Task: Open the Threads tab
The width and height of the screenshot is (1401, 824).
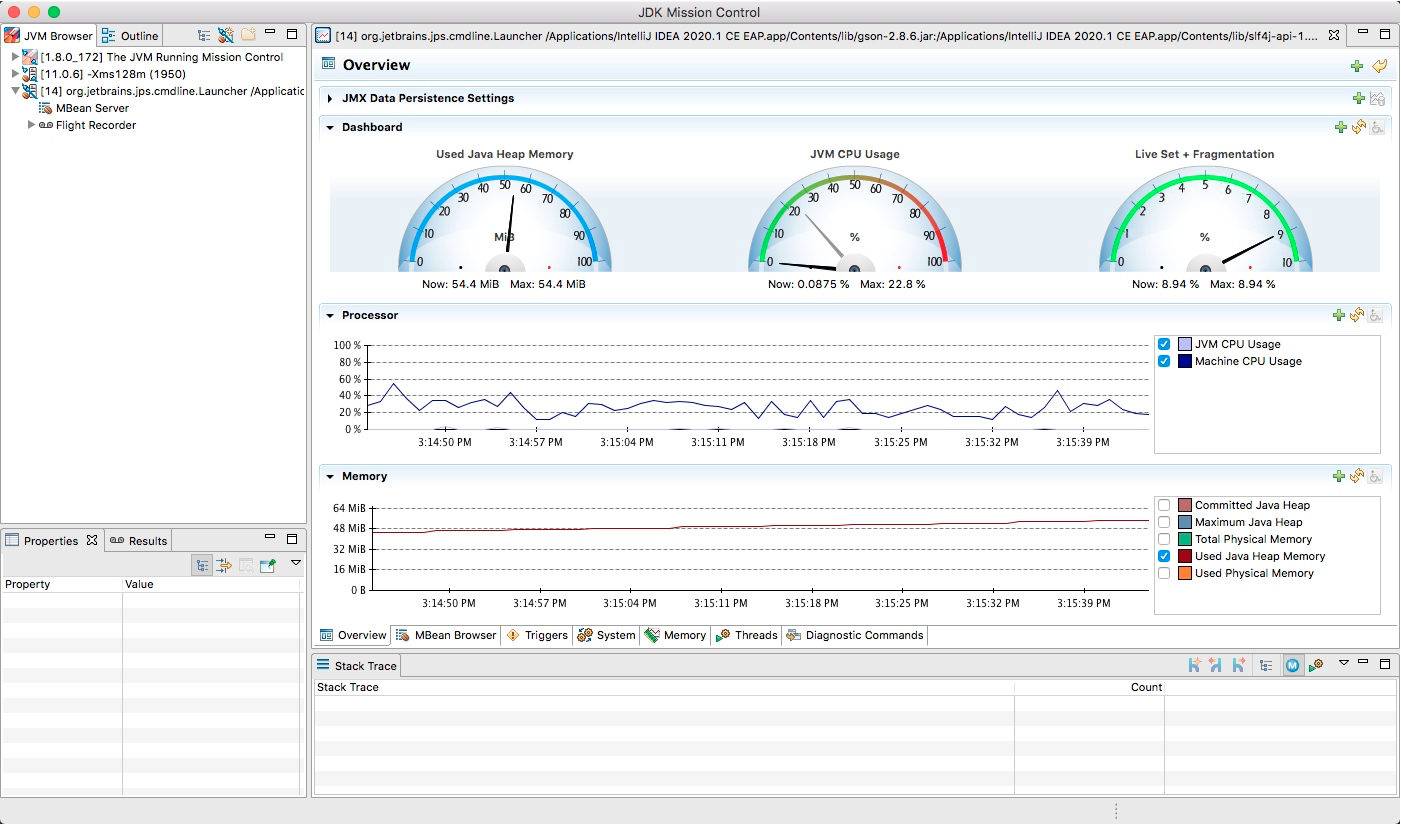Action: click(x=747, y=635)
